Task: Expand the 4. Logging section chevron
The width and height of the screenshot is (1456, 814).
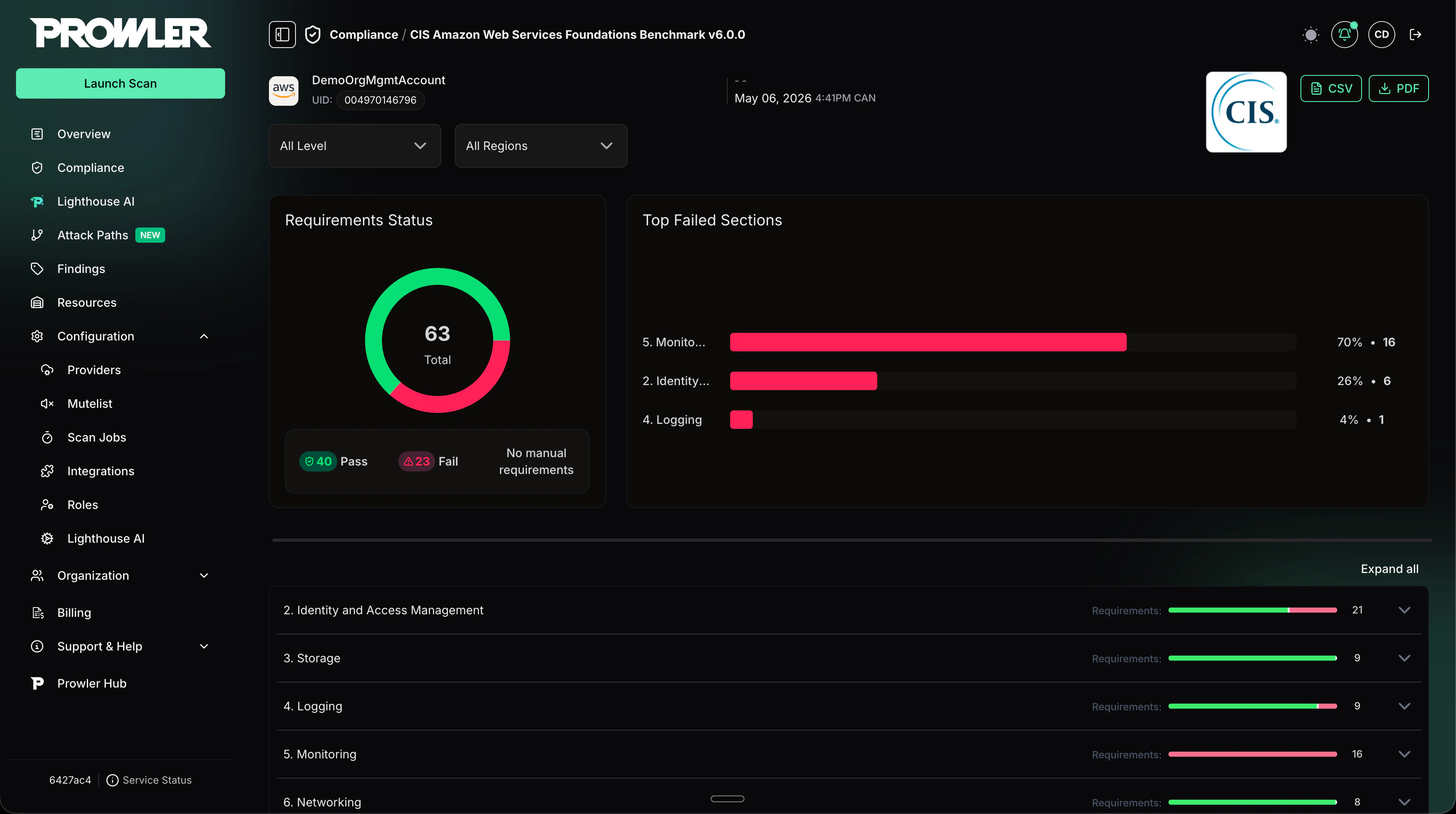Action: click(1404, 706)
